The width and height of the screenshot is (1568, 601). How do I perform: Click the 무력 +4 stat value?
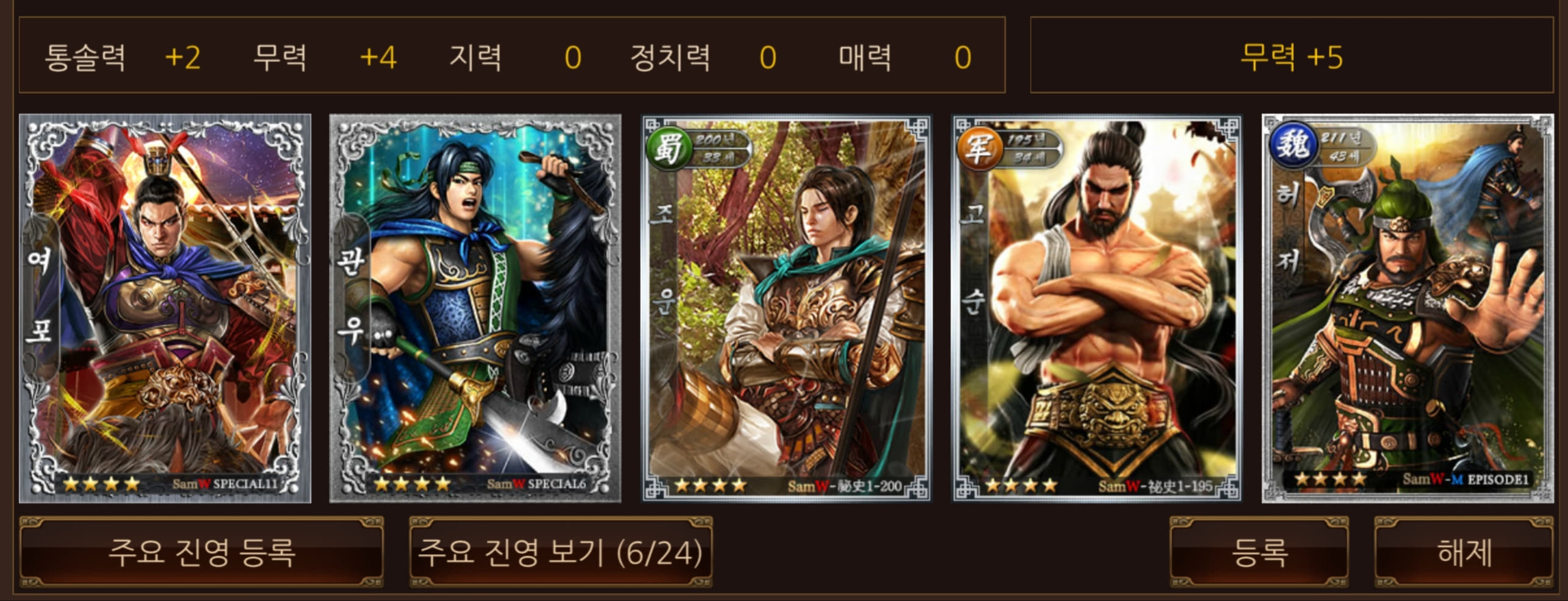click(378, 58)
